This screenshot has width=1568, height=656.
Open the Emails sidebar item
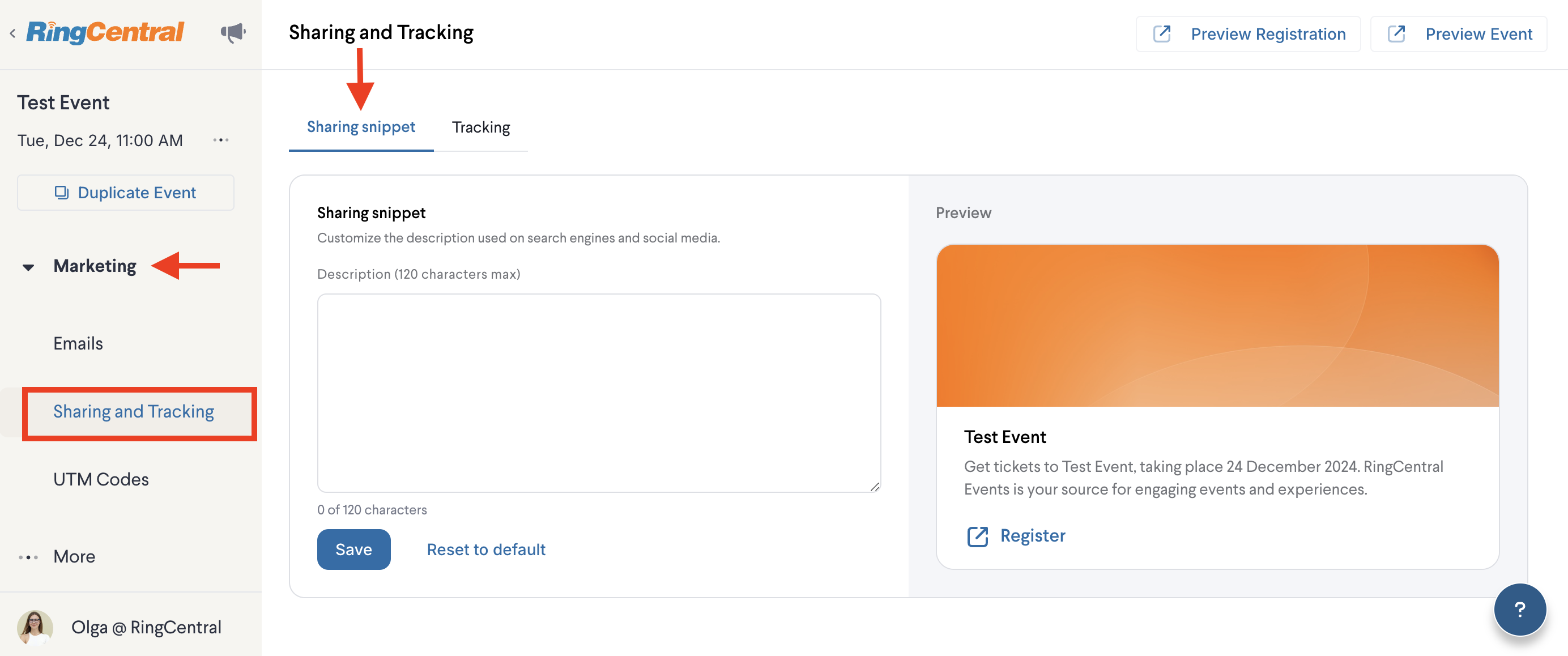pyautogui.click(x=78, y=344)
